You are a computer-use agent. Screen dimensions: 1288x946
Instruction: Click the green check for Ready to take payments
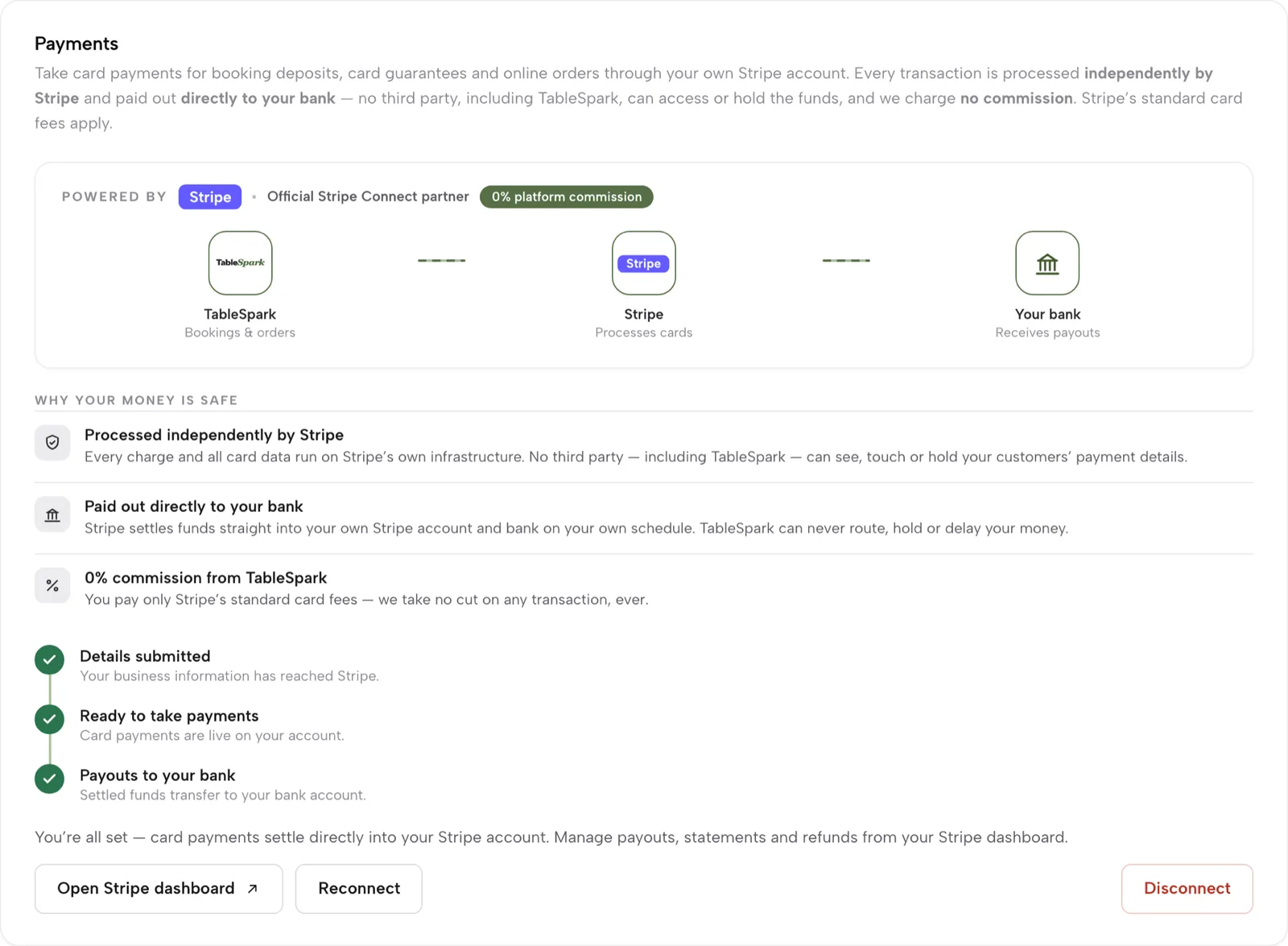point(50,719)
